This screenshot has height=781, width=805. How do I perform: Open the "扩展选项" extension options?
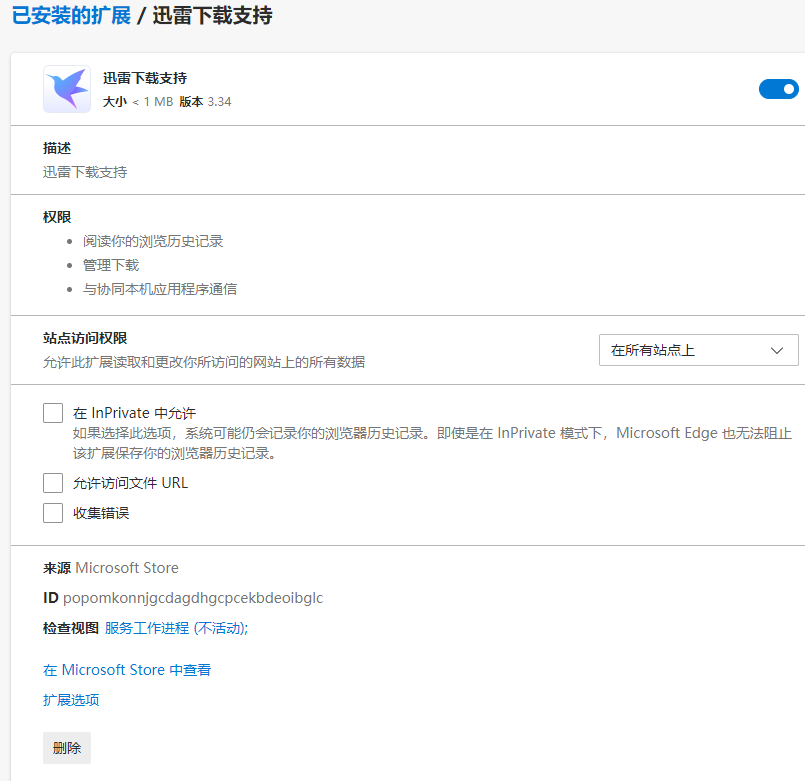click(71, 700)
